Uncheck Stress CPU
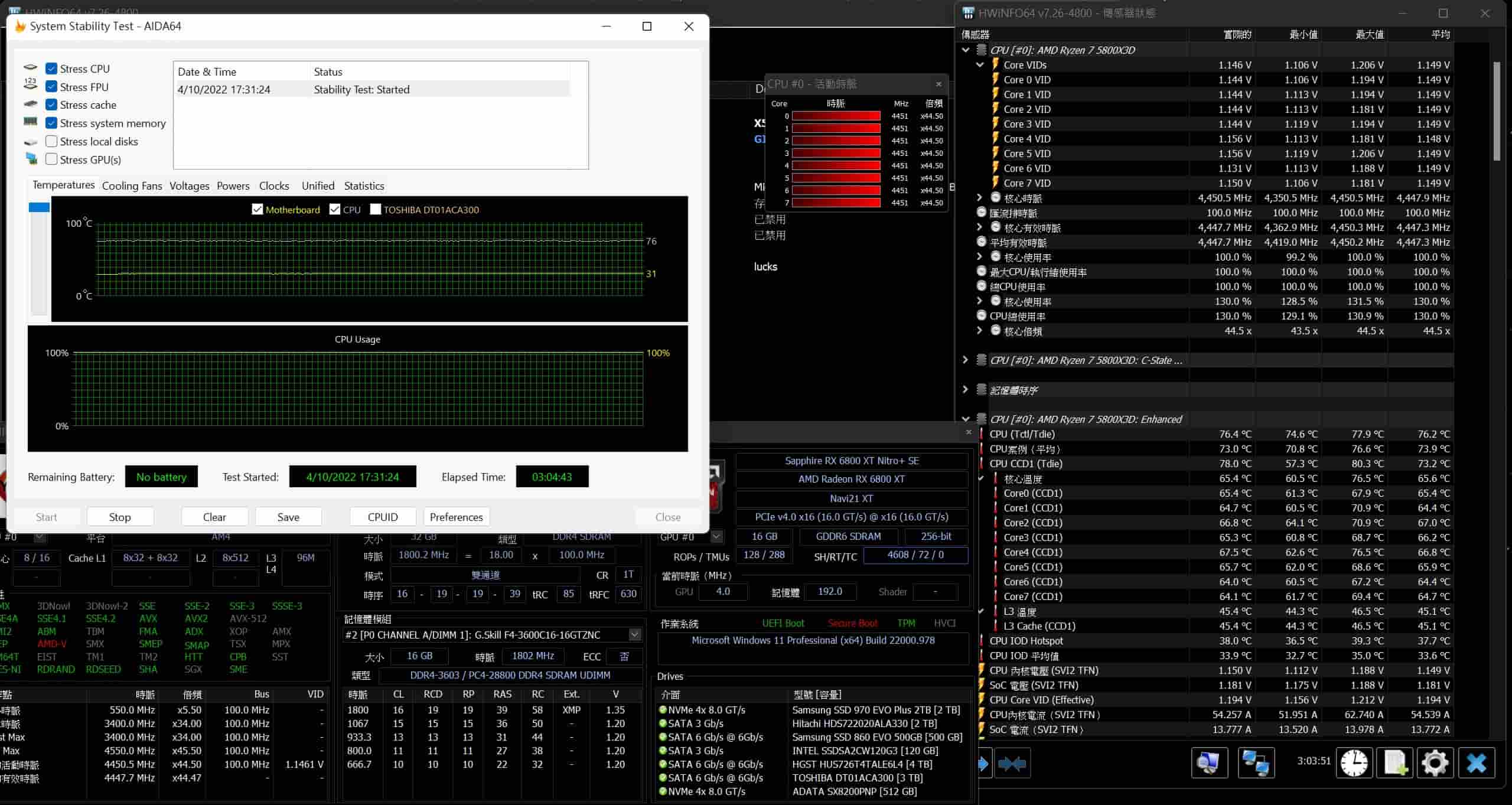The height and width of the screenshot is (805, 1512). pyautogui.click(x=51, y=69)
